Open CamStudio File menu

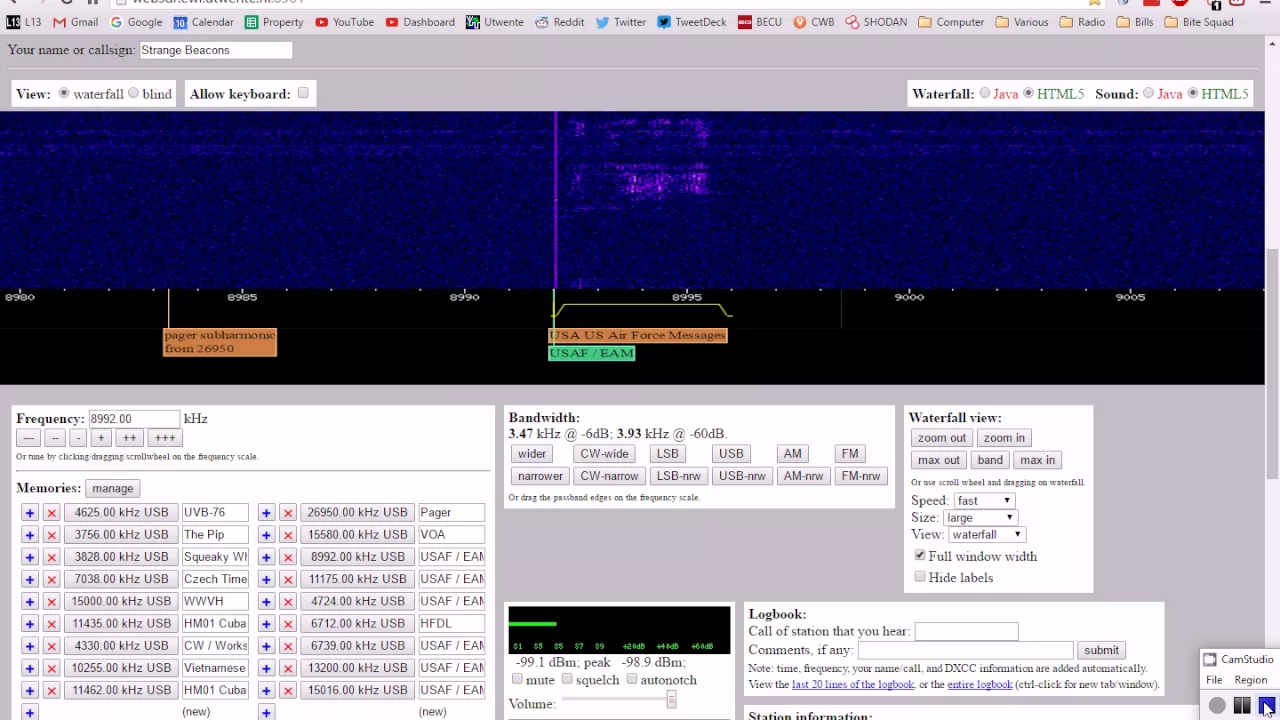click(1213, 680)
